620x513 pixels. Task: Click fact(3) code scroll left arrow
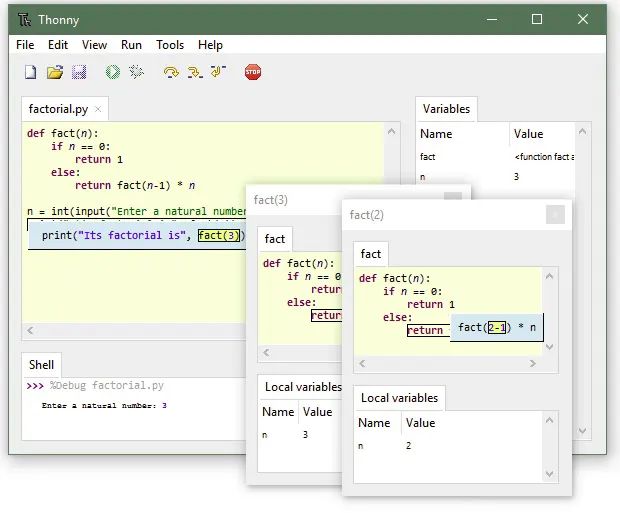267,352
